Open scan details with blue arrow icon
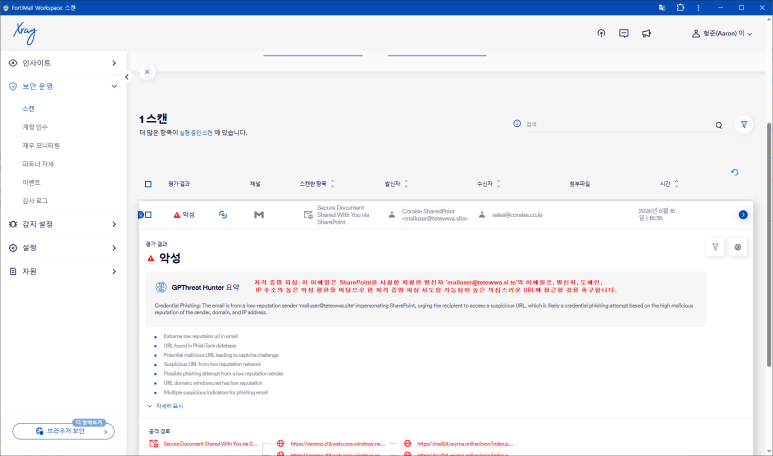This screenshot has height=456, width=773. click(743, 215)
